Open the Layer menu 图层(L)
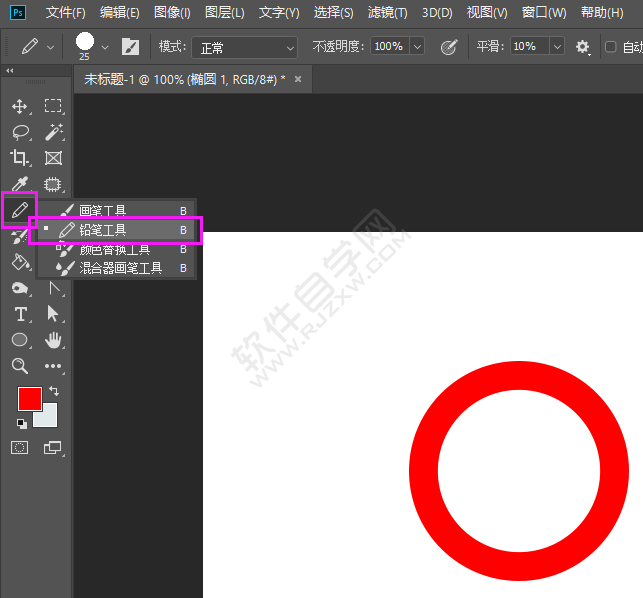The width and height of the screenshot is (643, 598). pos(225,13)
